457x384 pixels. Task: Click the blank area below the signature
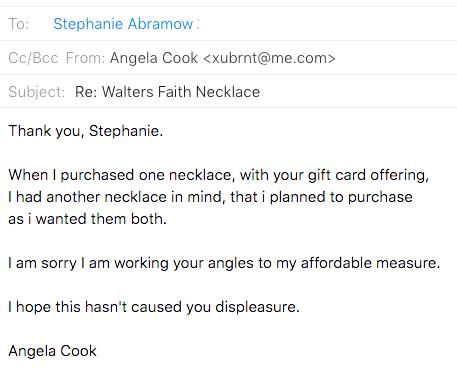pos(228,373)
